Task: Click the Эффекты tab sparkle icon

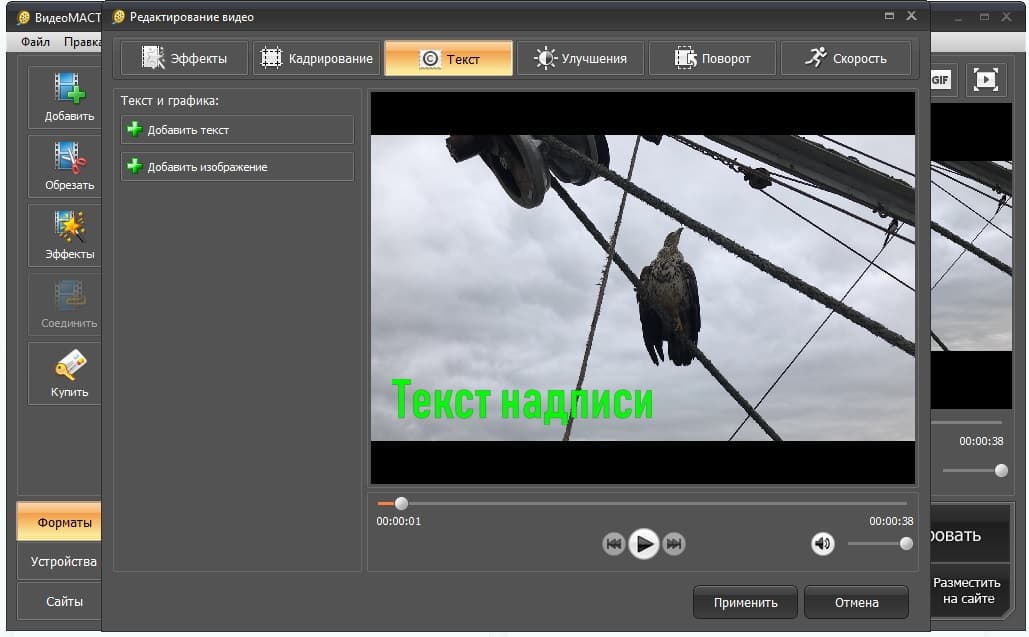Action: pyautogui.click(x=153, y=58)
